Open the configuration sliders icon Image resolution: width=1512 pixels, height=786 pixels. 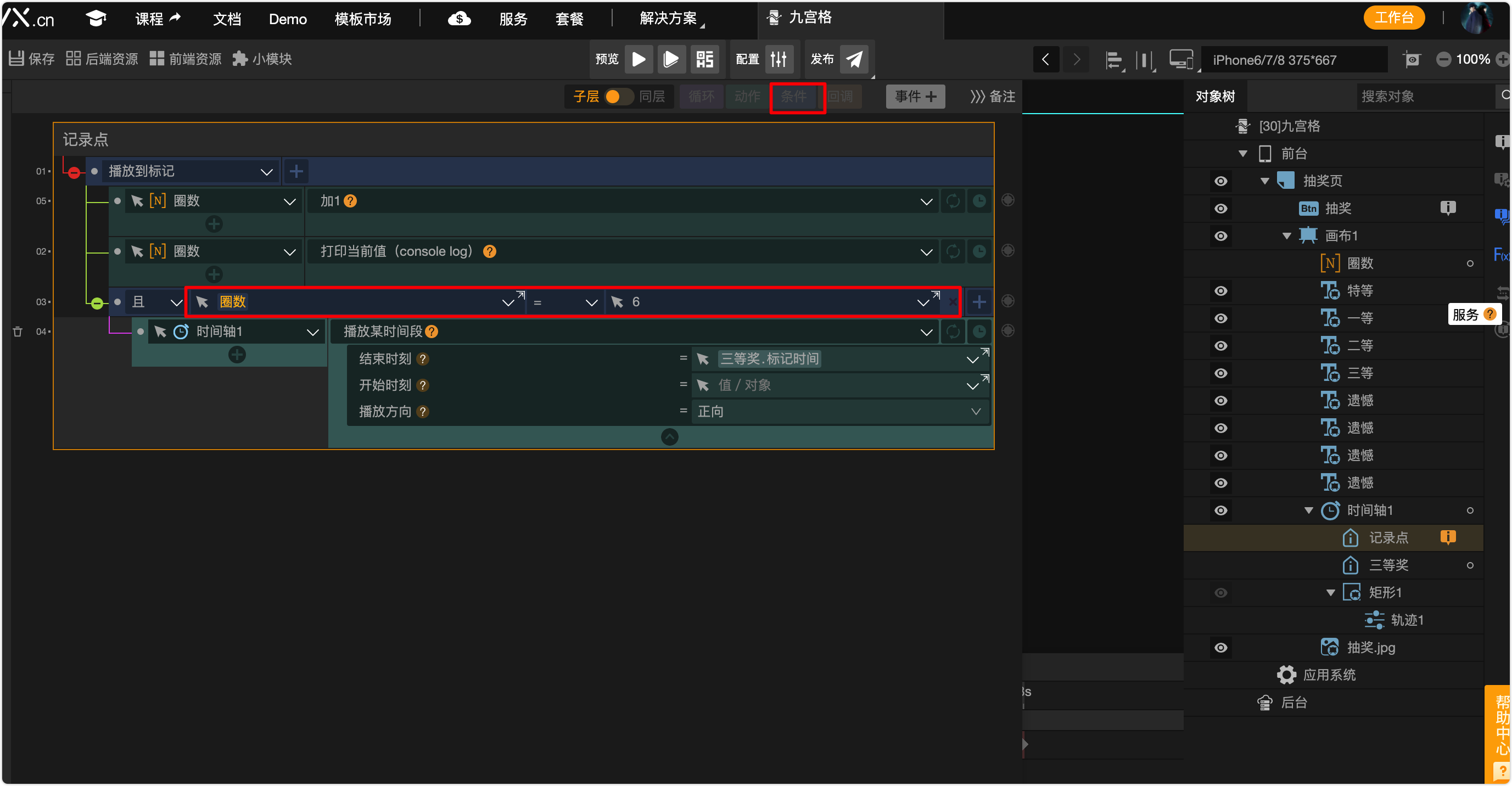[x=779, y=59]
